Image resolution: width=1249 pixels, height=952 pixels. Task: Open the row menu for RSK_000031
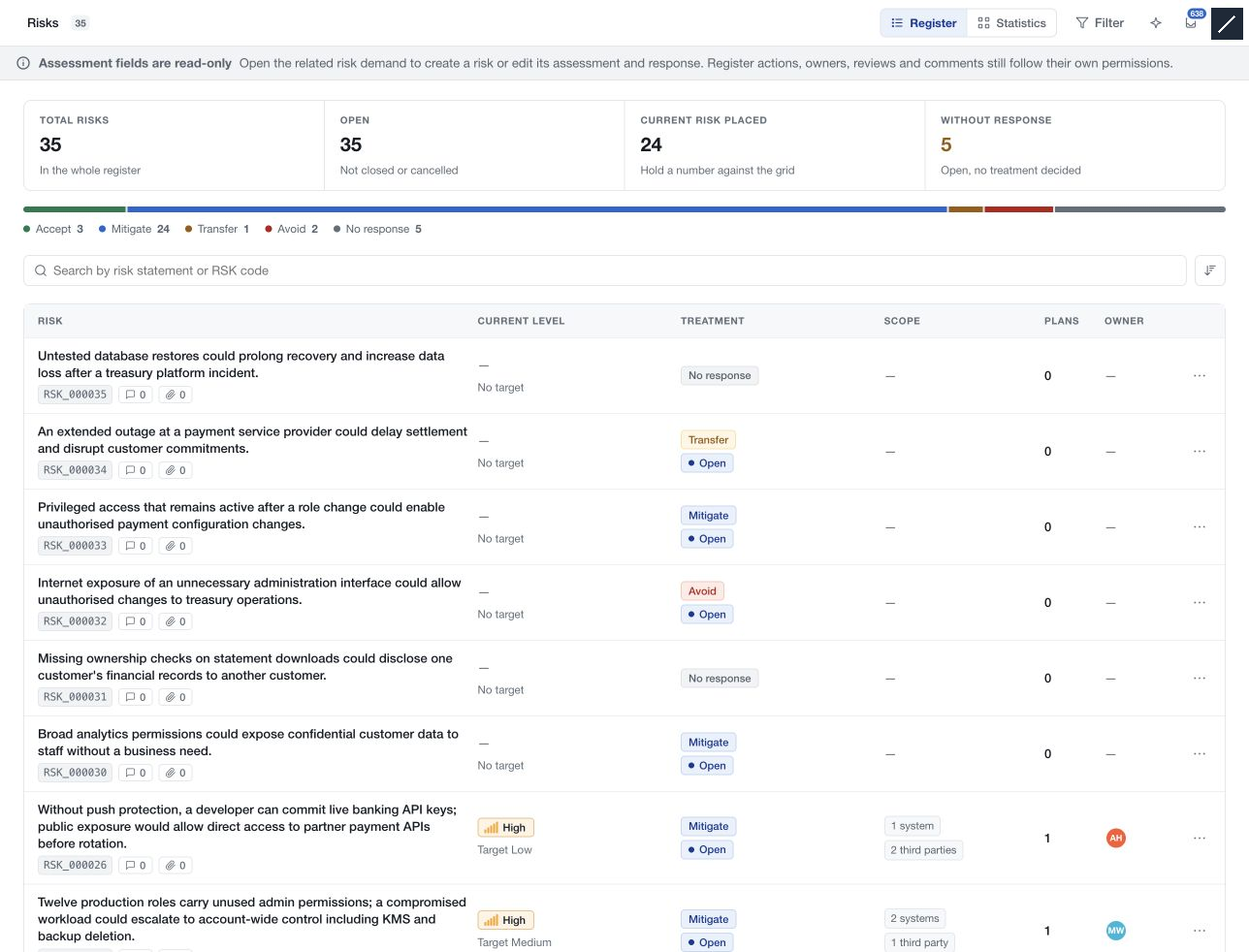[1200, 679]
